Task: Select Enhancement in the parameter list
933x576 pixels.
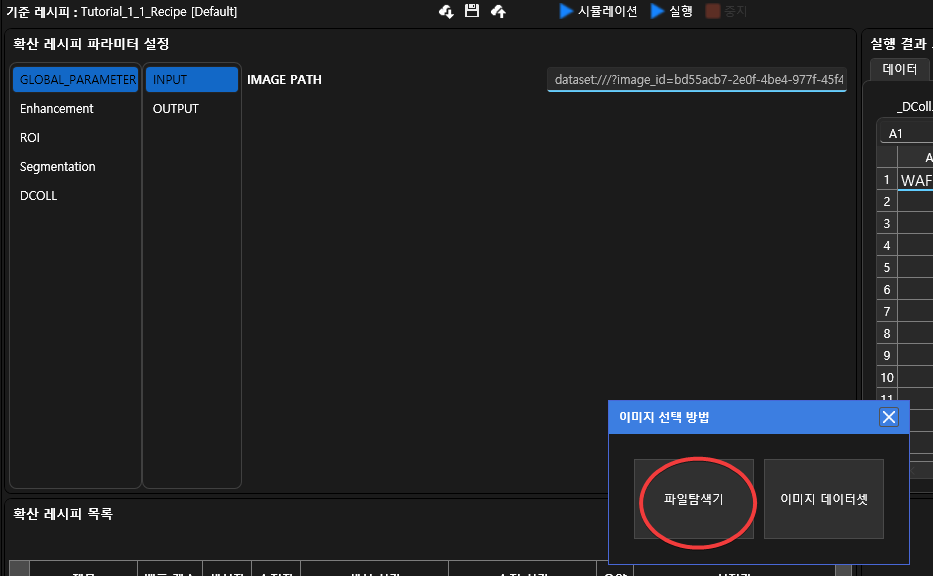Action: [x=57, y=109]
